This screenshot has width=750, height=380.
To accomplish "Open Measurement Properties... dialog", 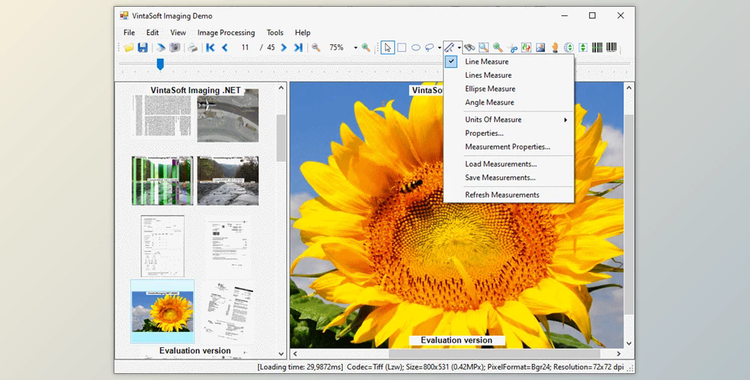I will (x=509, y=147).
